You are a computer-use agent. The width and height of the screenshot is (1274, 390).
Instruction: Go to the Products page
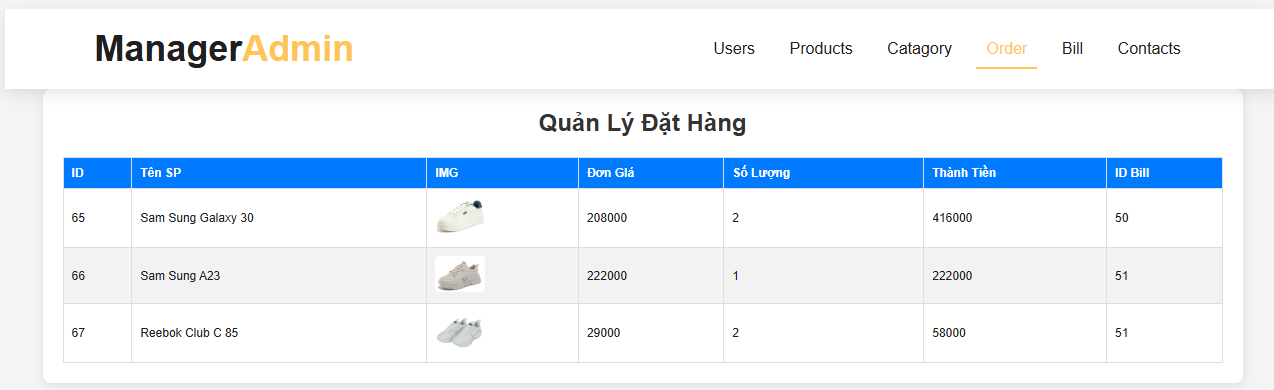coord(821,48)
